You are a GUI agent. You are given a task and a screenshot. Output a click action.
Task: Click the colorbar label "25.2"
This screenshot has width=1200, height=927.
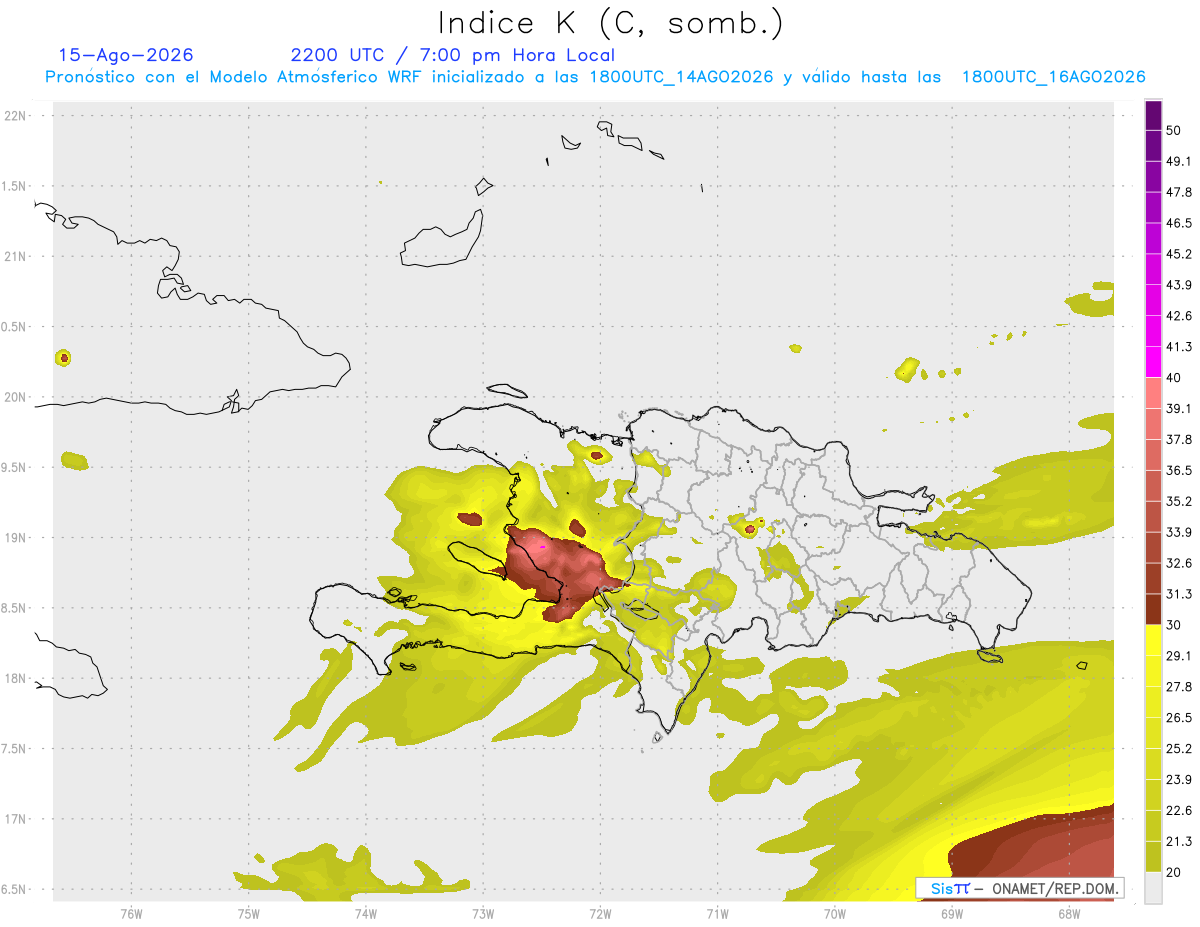pos(1179,749)
